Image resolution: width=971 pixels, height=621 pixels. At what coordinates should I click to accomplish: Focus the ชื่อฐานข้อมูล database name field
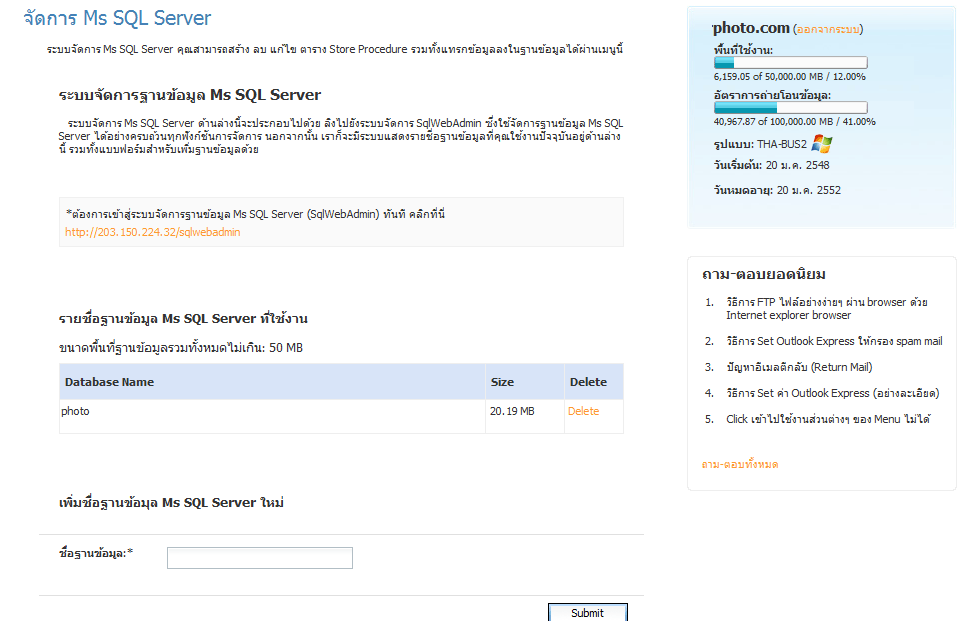tap(259, 558)
